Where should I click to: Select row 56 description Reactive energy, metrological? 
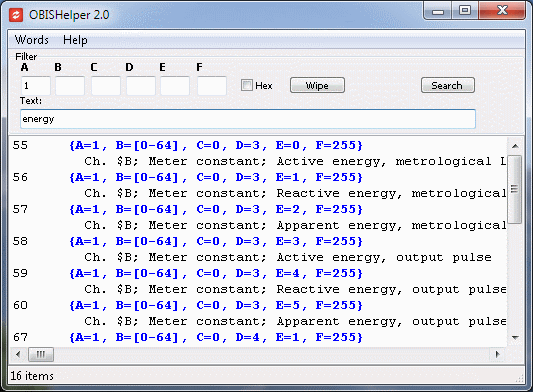click(295, 193)
